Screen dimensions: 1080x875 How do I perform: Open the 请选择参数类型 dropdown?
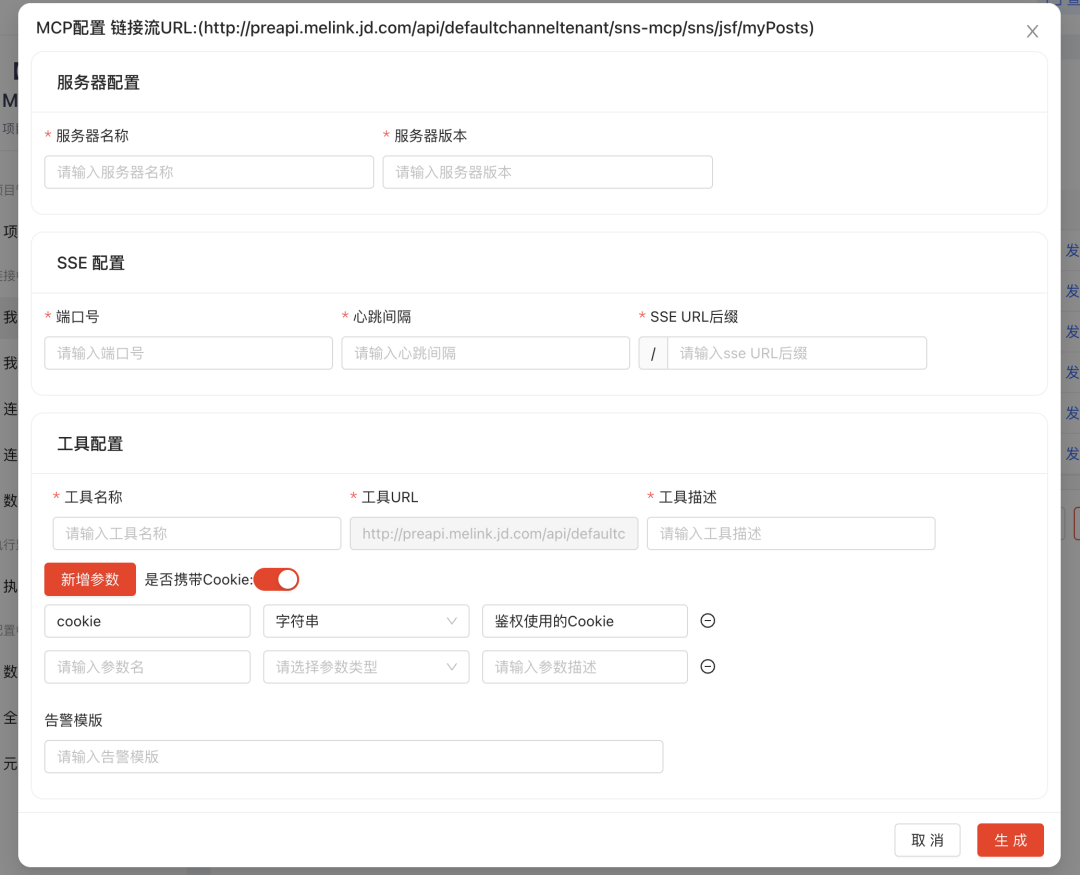click(366, 667)
